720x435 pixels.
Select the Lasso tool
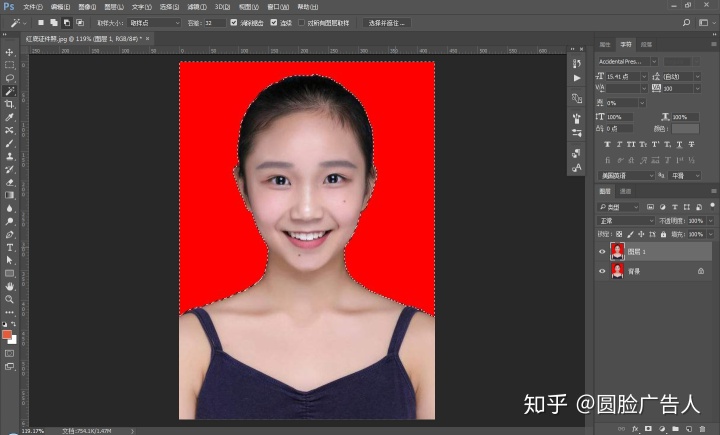point(9,78)
